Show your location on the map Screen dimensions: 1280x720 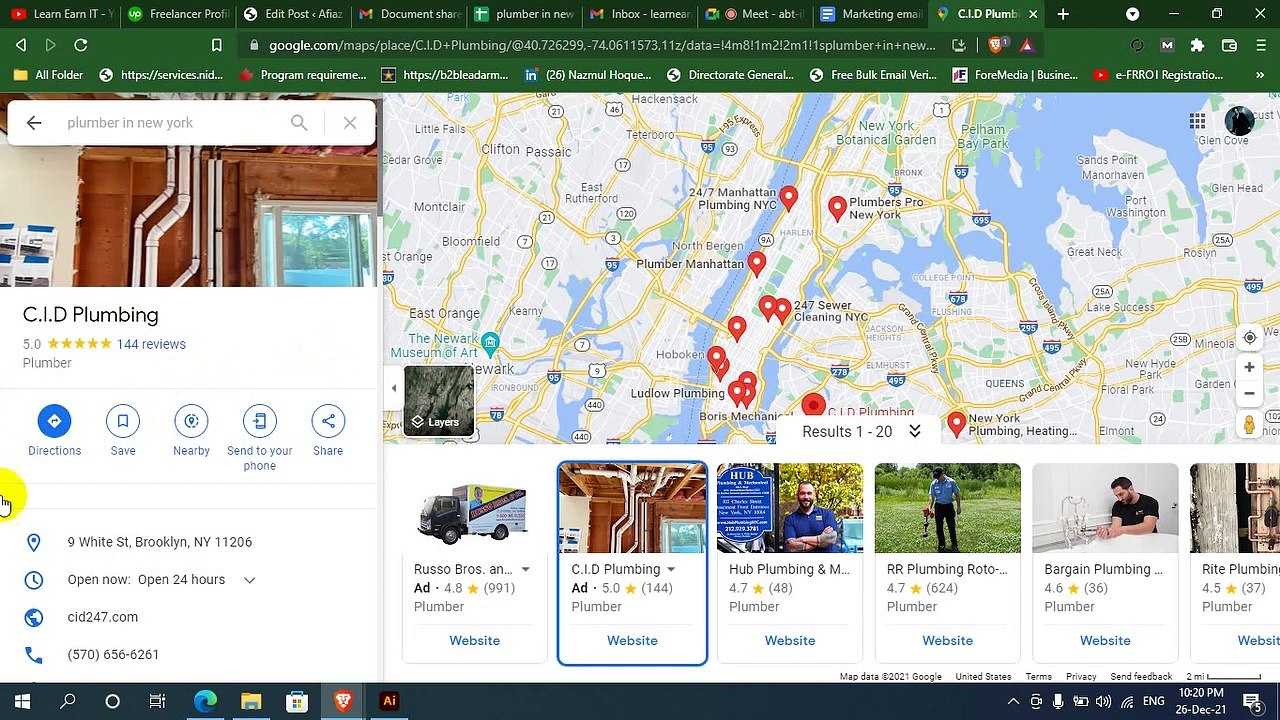pyautogui.click(x=1249, y=338)
